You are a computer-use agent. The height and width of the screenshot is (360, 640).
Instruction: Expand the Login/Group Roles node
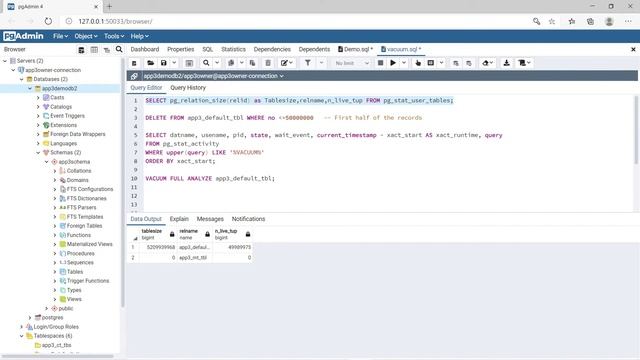tap(22, 327)
